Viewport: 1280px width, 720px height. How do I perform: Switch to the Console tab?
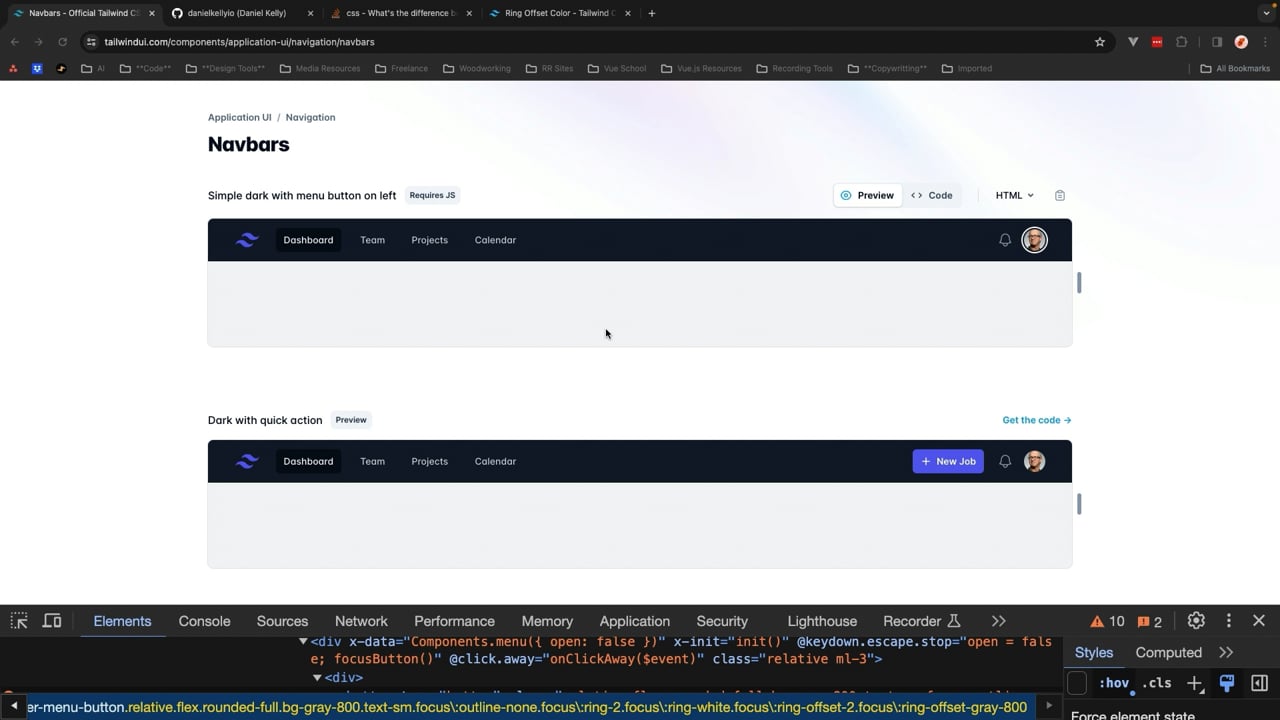point(204,621)
